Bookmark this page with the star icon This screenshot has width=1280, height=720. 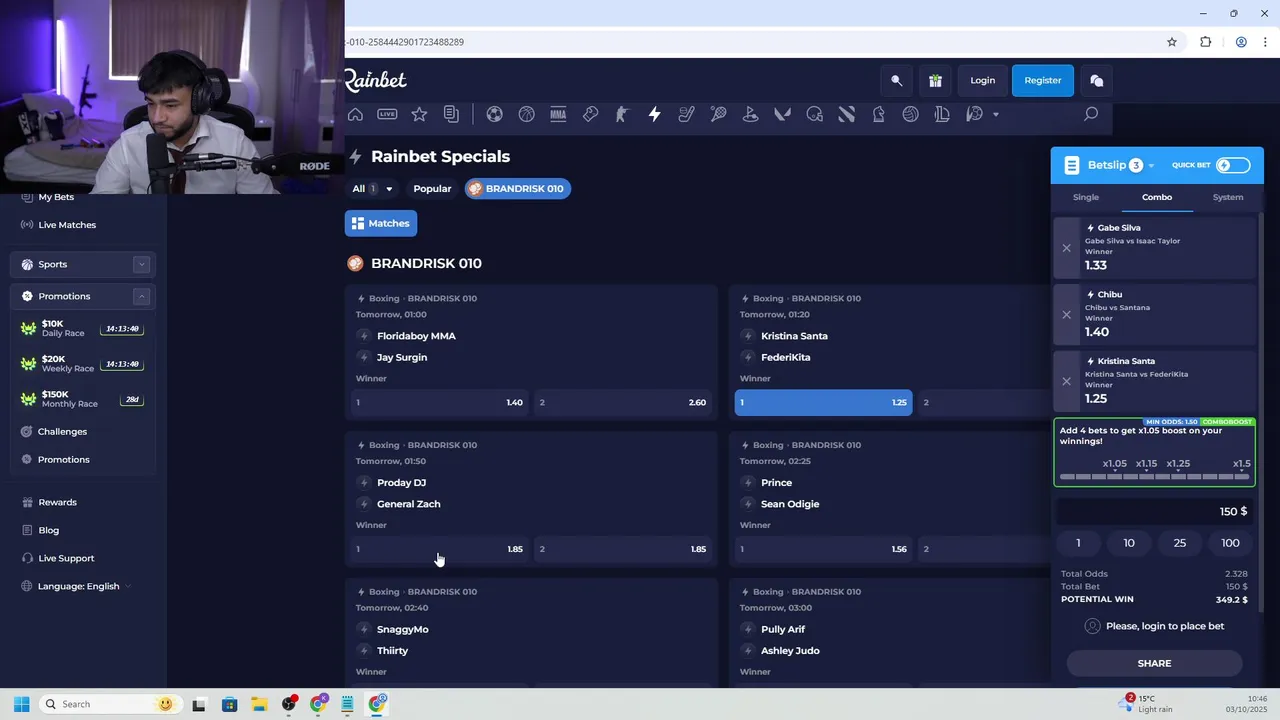(1172, 42)
